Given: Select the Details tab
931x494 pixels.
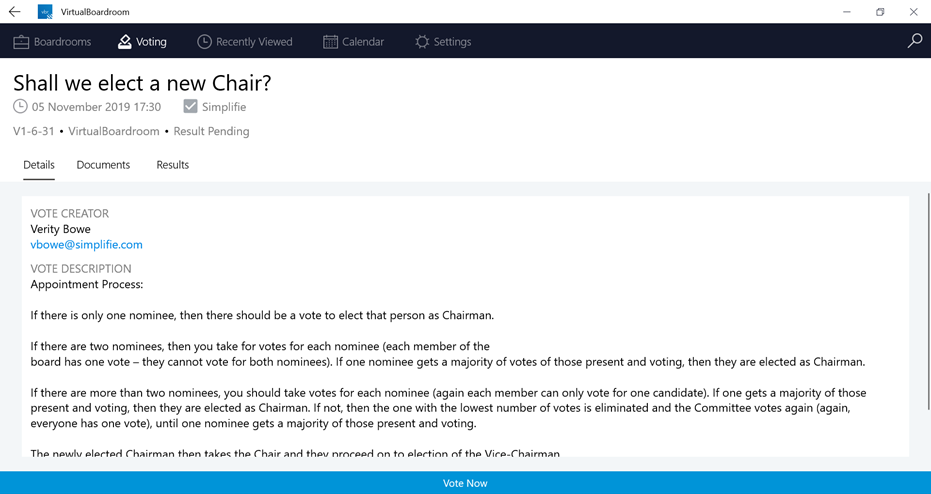Looking at the screenshot, I should pyautogui.click(x=39, y=165).
